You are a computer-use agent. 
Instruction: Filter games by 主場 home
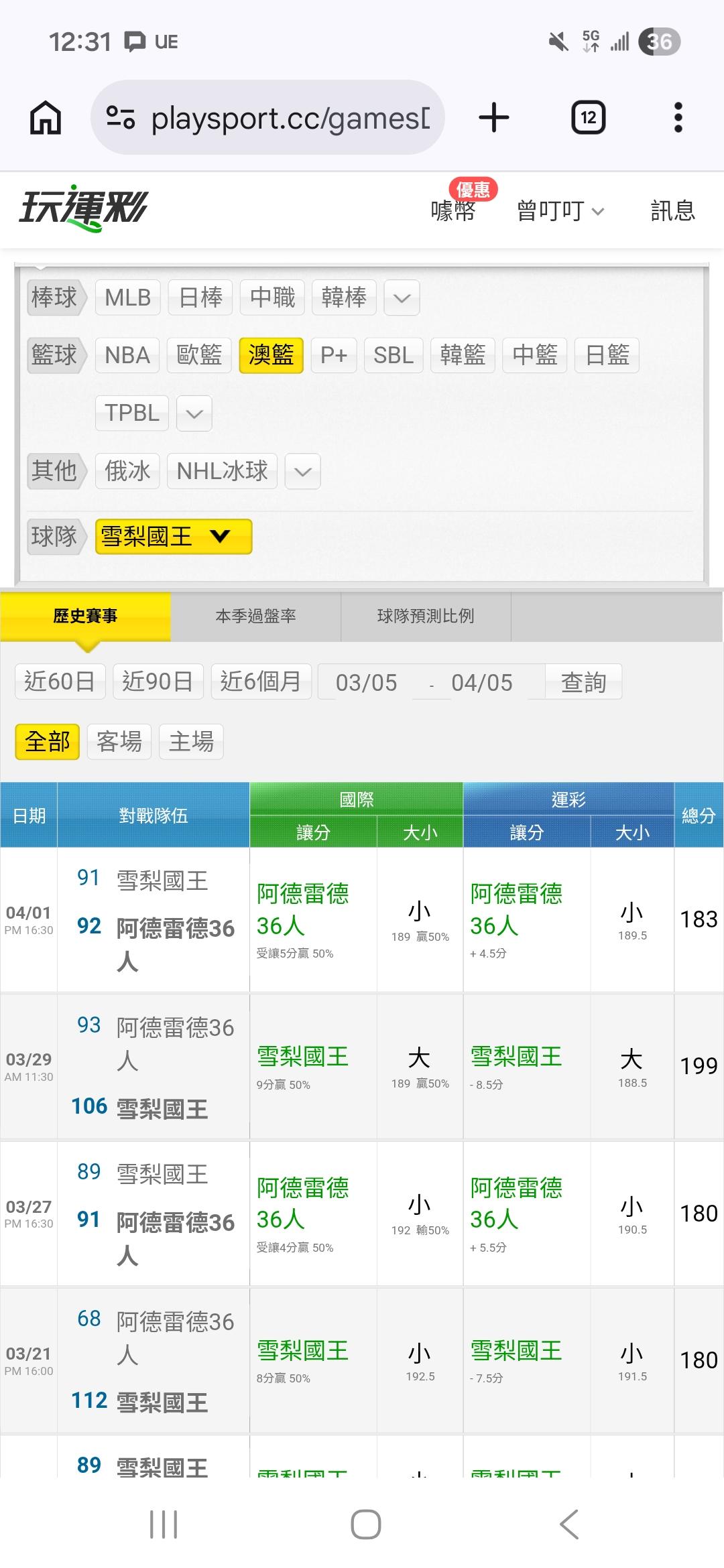coord(191,742)
